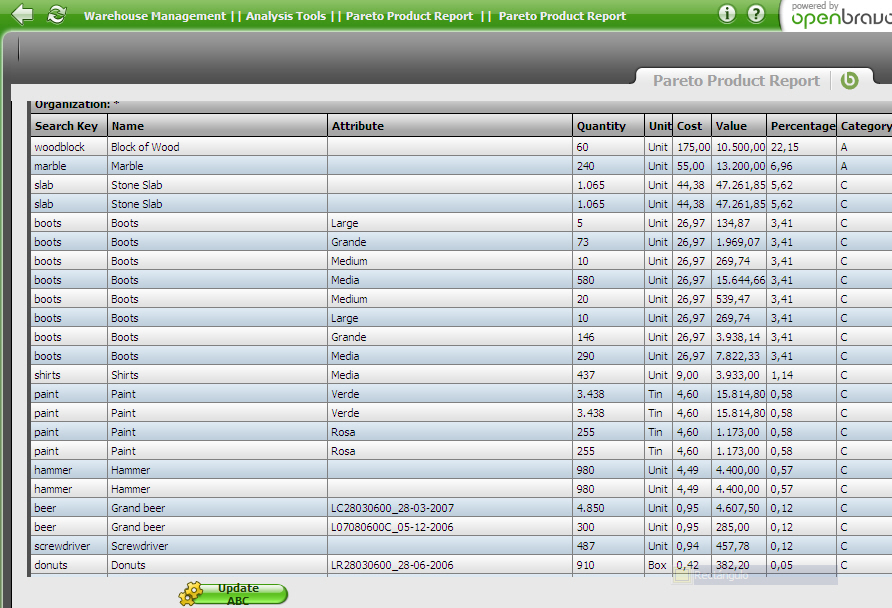
Task: Click the Name column header
Action: 127,126
